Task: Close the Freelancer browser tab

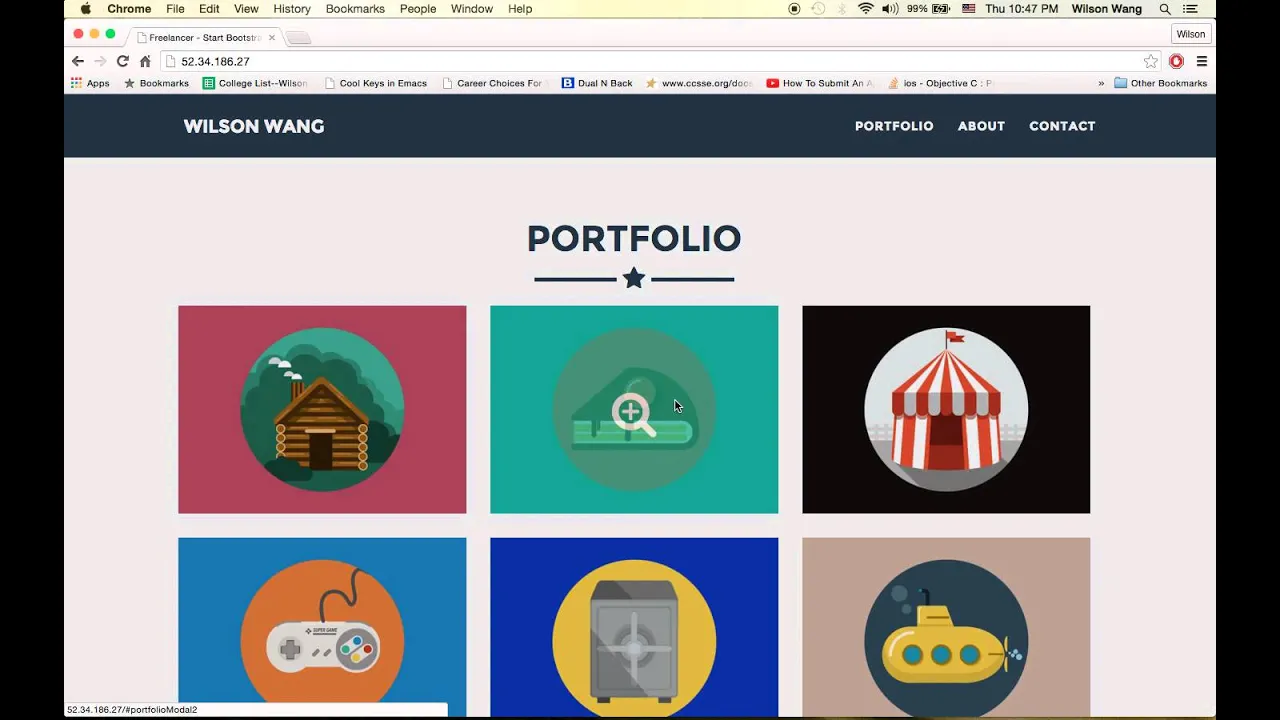Action: 272,37
